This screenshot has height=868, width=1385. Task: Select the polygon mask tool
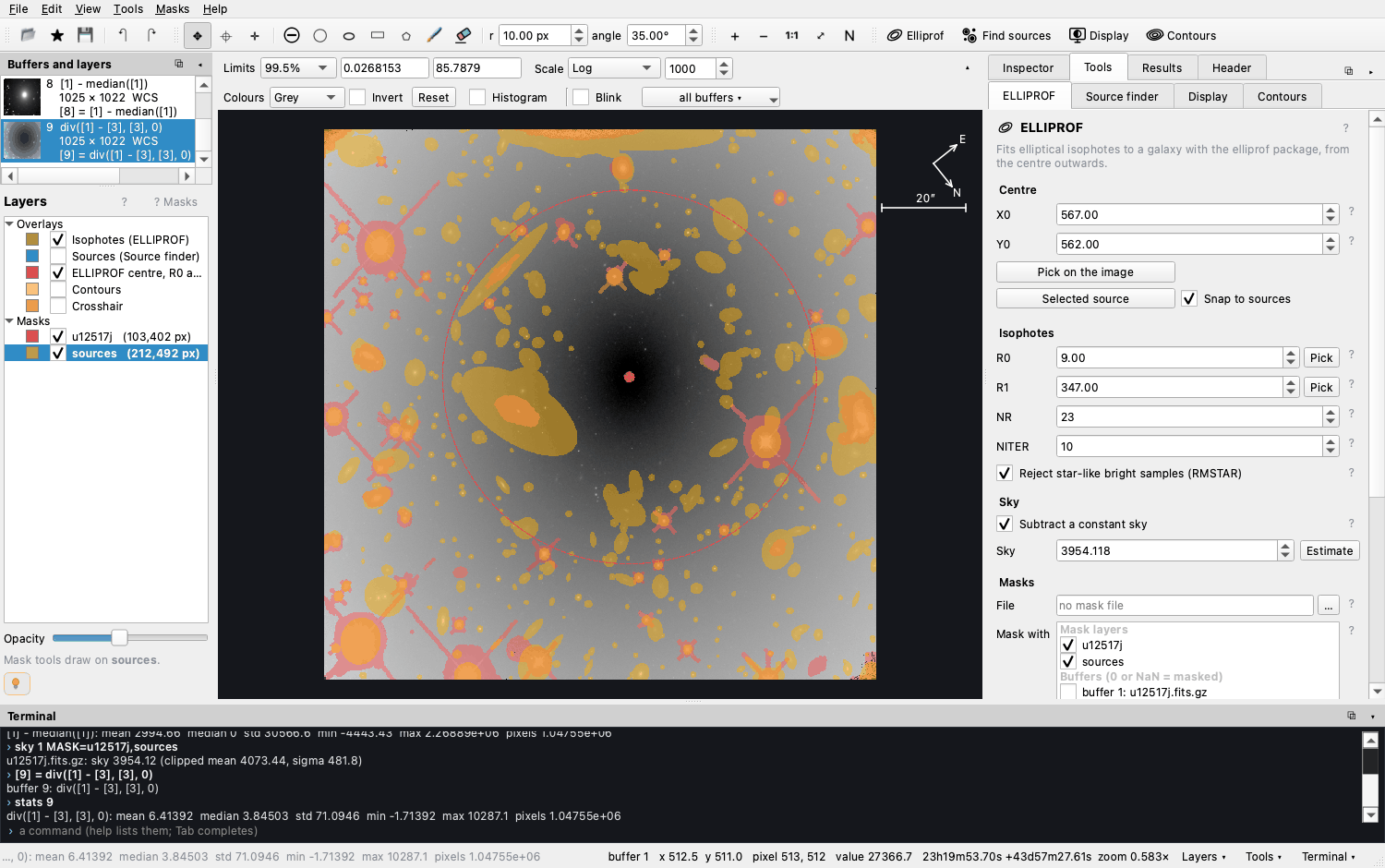pyautogui.click(x=406, y=36)
